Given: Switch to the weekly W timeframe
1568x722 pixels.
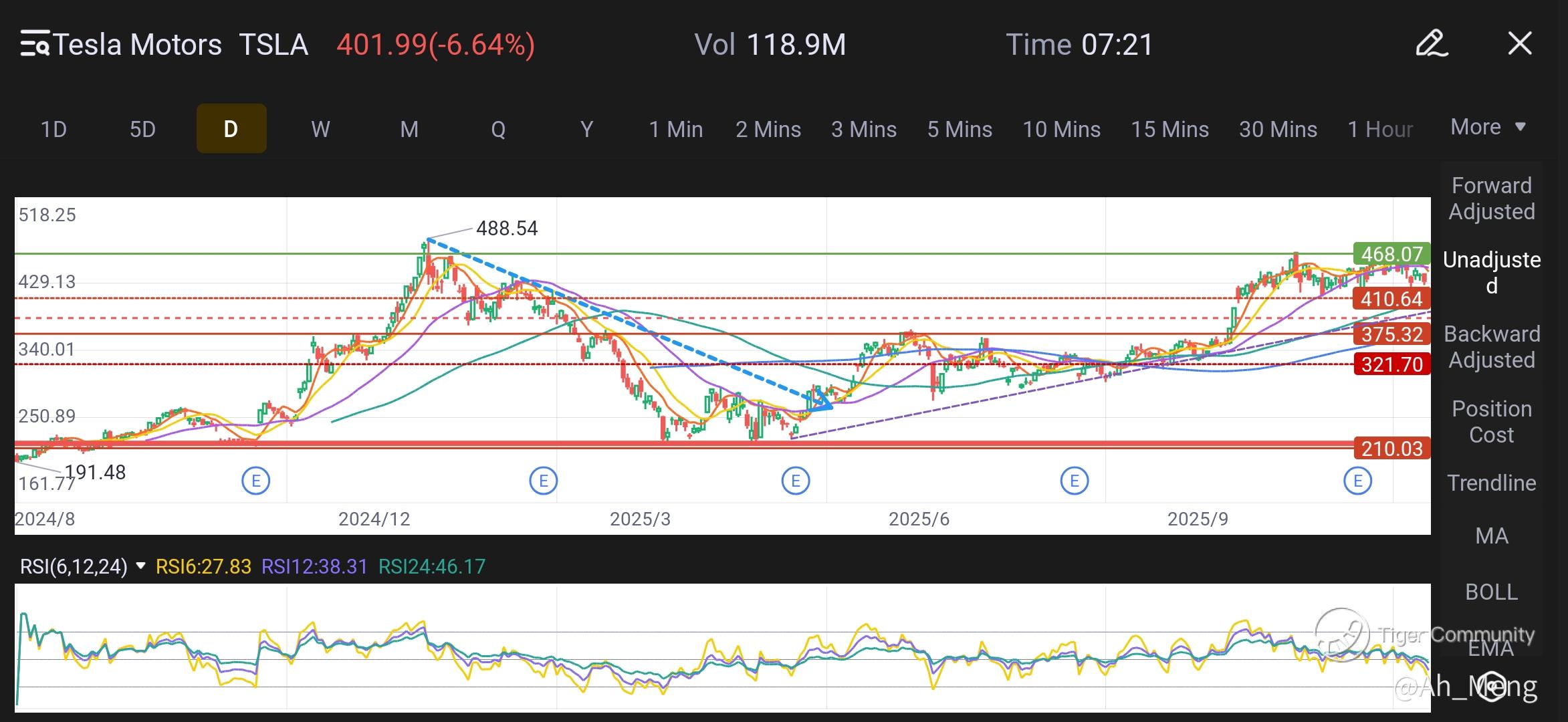Looking at the screenshot, I should pos(320,129).
